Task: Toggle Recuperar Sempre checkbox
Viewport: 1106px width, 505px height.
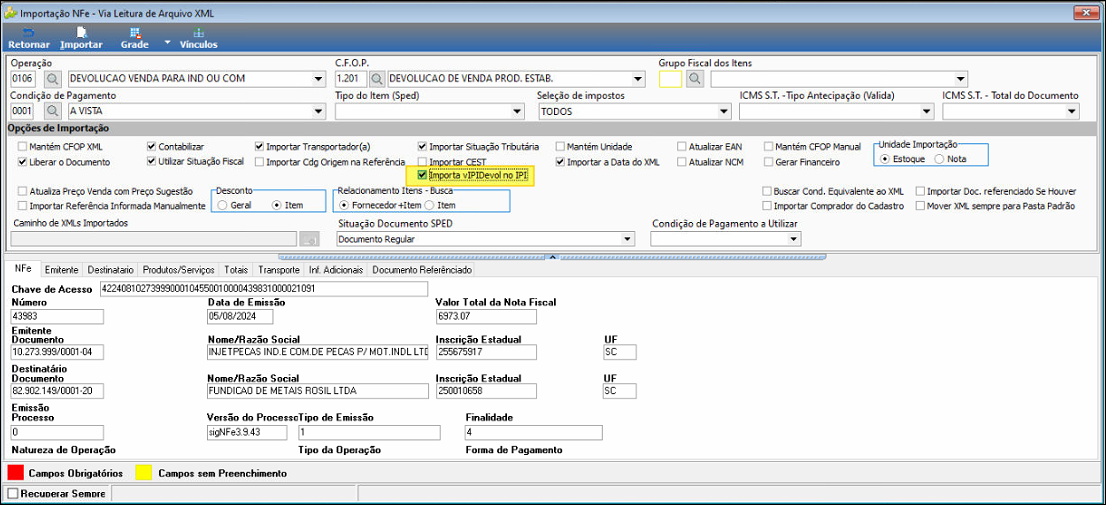Action: [12, 494]
